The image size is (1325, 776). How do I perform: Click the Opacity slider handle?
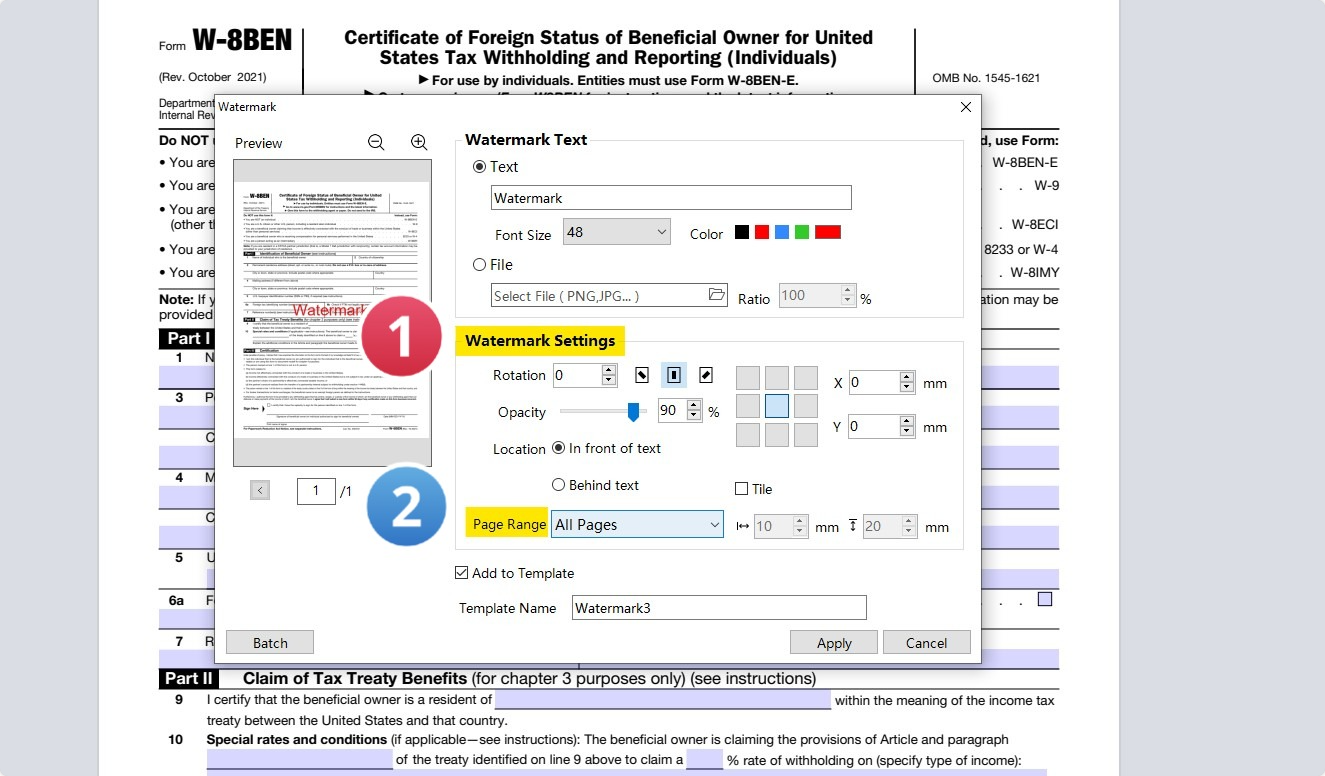pyautogui.click(x=633, y=412)
